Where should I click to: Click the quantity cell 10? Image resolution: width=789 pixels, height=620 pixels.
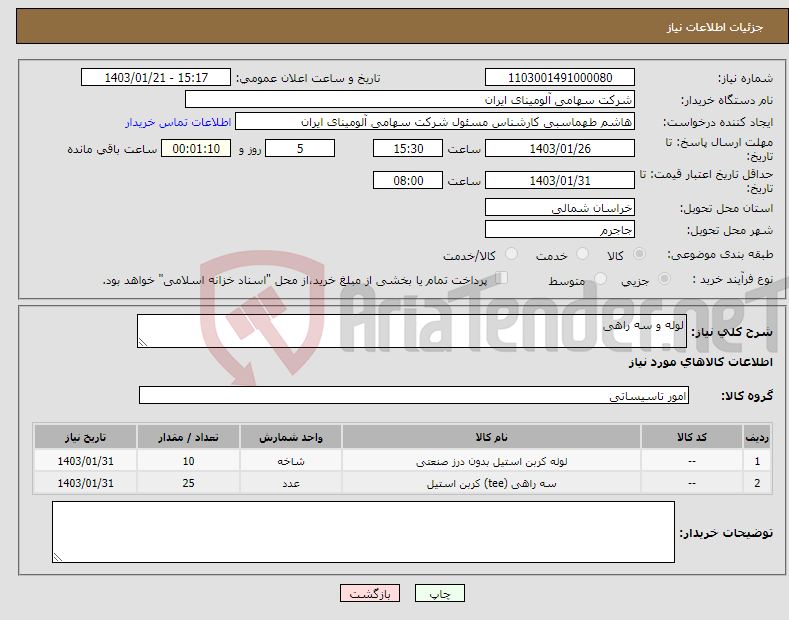pos(188,461)
